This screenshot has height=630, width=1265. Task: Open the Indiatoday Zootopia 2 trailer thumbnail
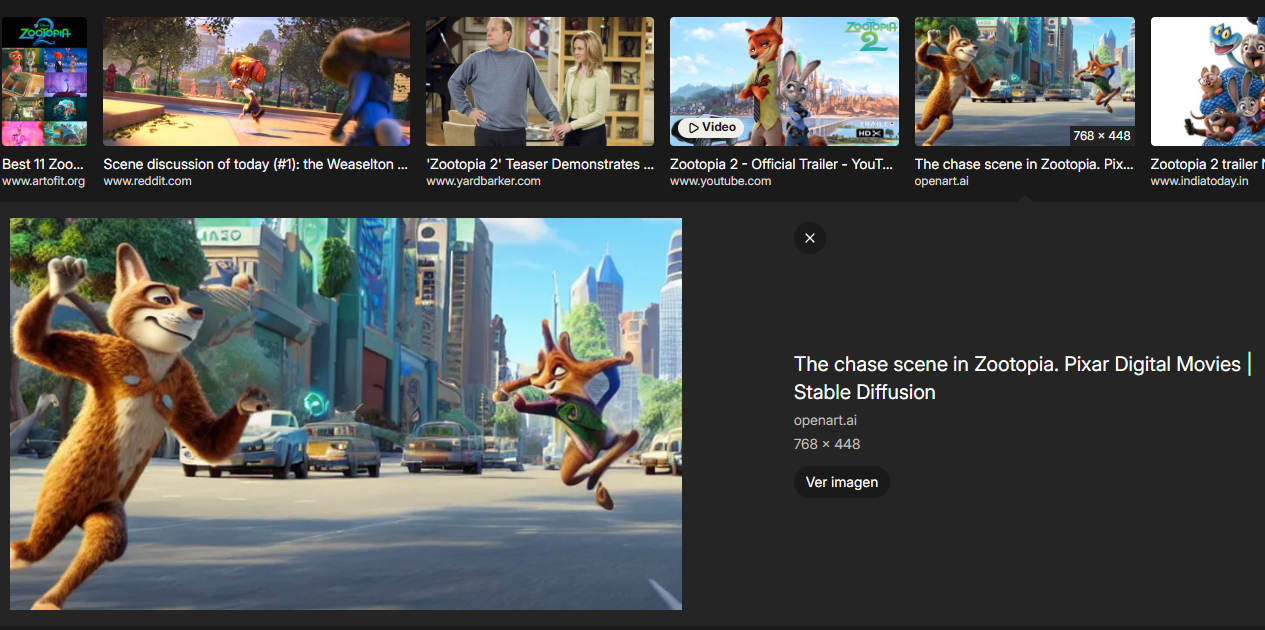click(x=1207, y=82)
